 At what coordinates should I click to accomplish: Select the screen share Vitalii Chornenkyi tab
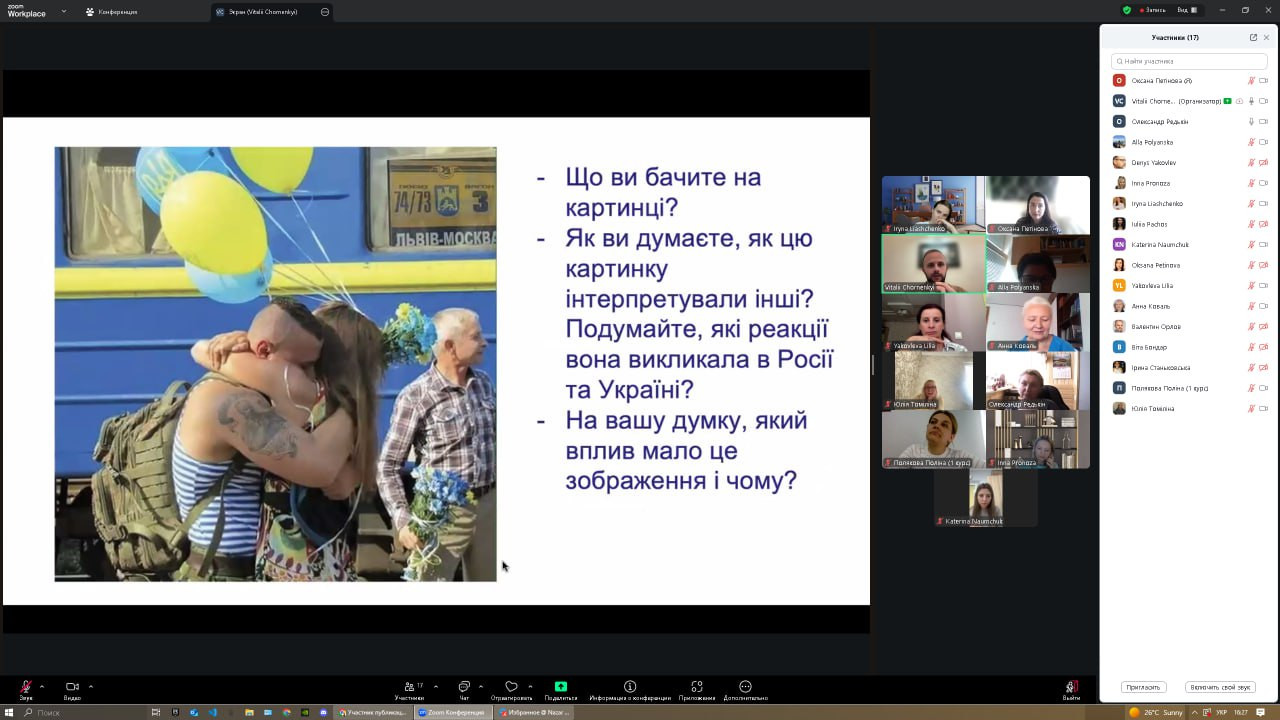[258, 12]
